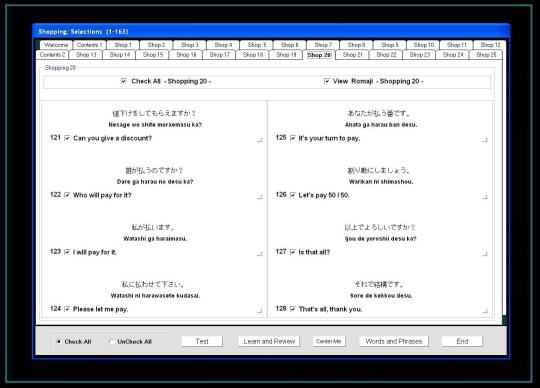Switch to the Shop 8 tab

(x=356, y=45)
